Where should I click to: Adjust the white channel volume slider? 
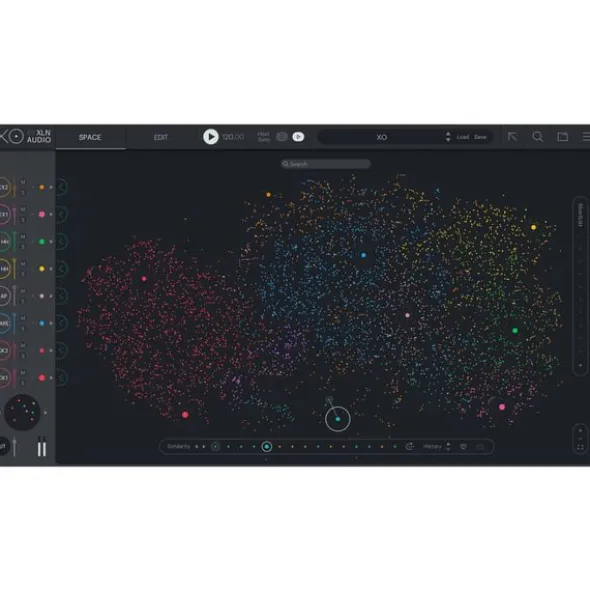click(x=14, y=296)
